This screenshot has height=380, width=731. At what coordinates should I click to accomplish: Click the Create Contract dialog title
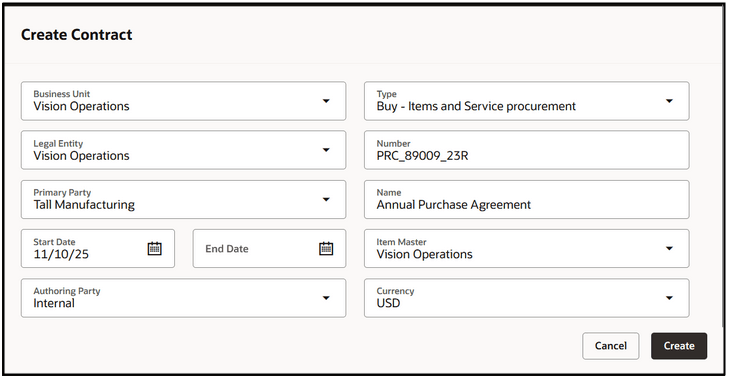[76, 35]
